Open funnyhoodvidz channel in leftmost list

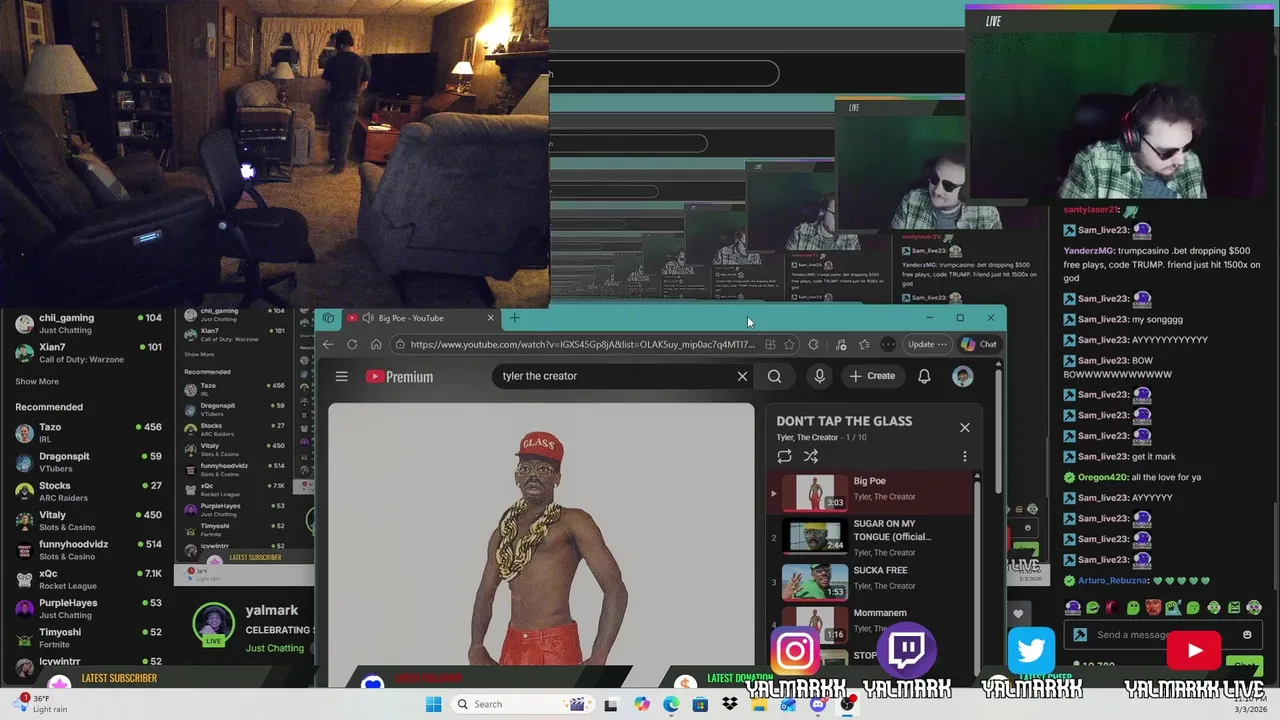(x=88, y=550)
